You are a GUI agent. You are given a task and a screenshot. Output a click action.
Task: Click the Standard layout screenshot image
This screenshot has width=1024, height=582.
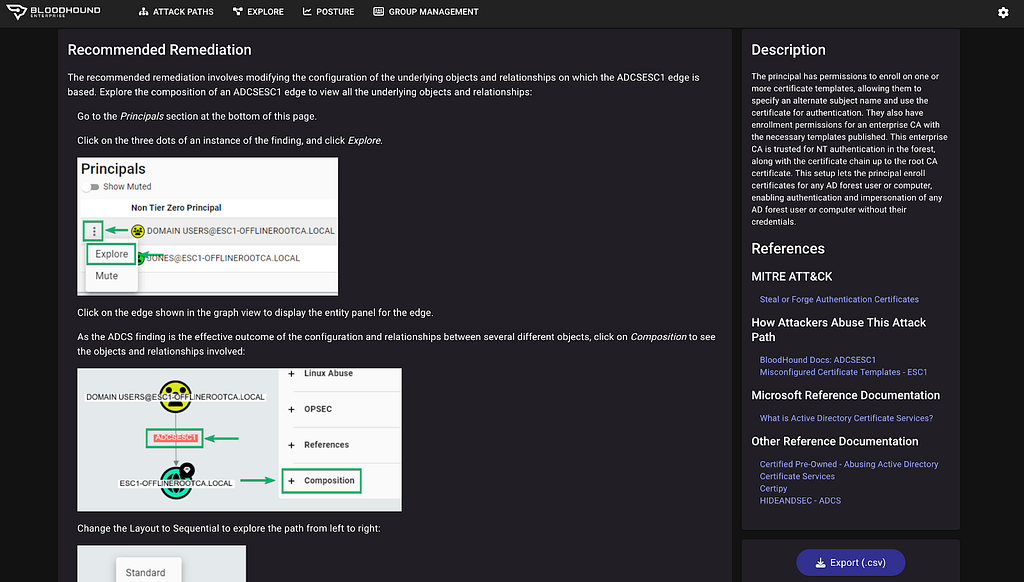tap(161, 564)
